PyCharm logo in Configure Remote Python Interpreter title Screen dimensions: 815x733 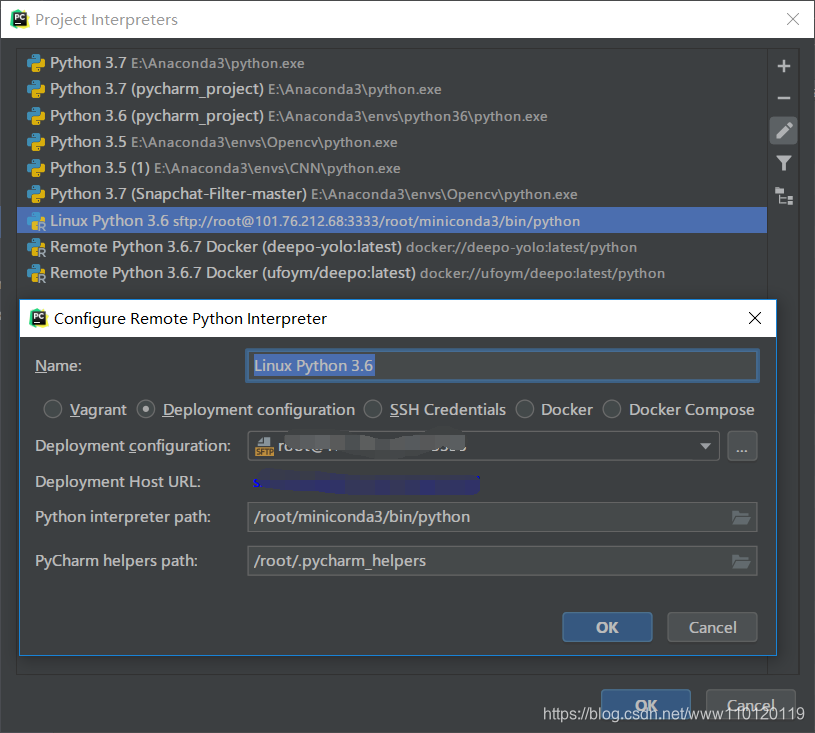(x=38, y=318)
